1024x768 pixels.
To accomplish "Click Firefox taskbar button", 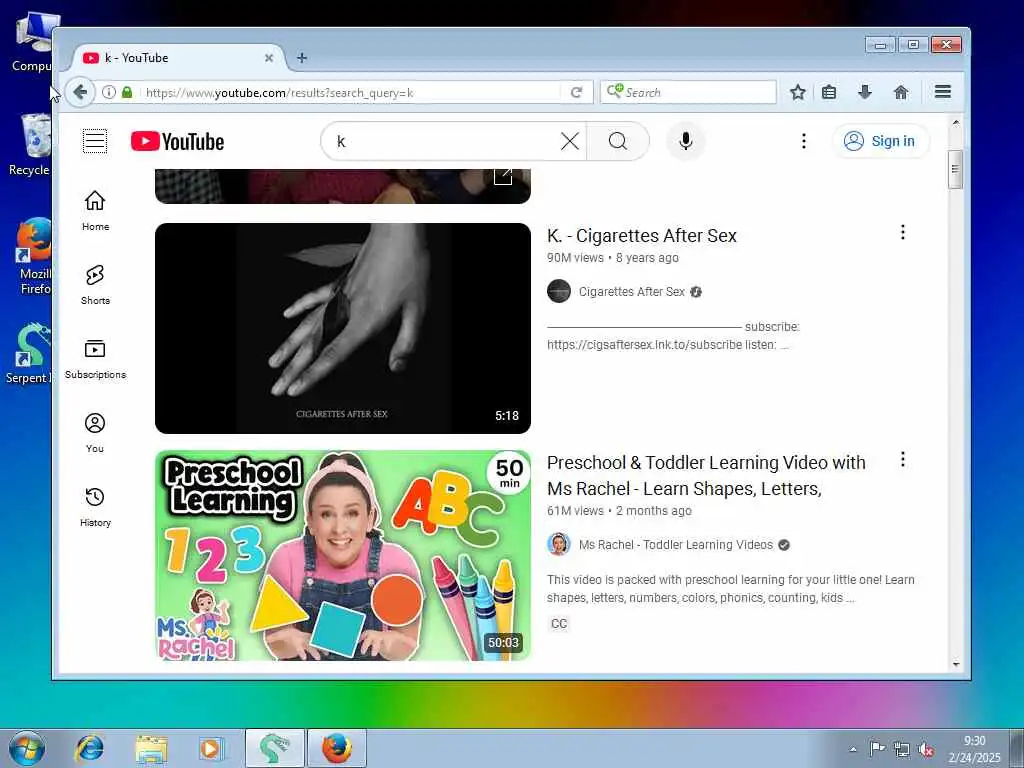I will tap(336, 748).
